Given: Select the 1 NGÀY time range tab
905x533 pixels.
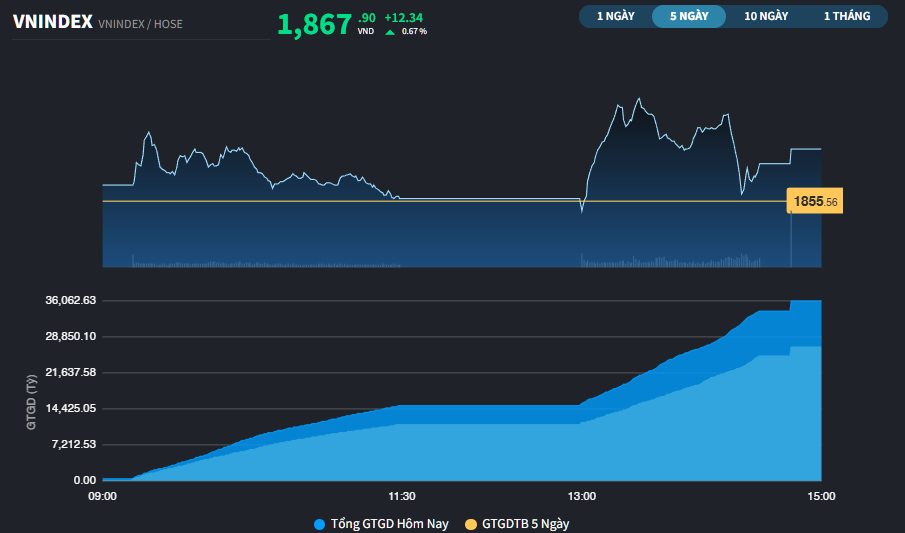Looking at the screenshot, I should 615,16.
